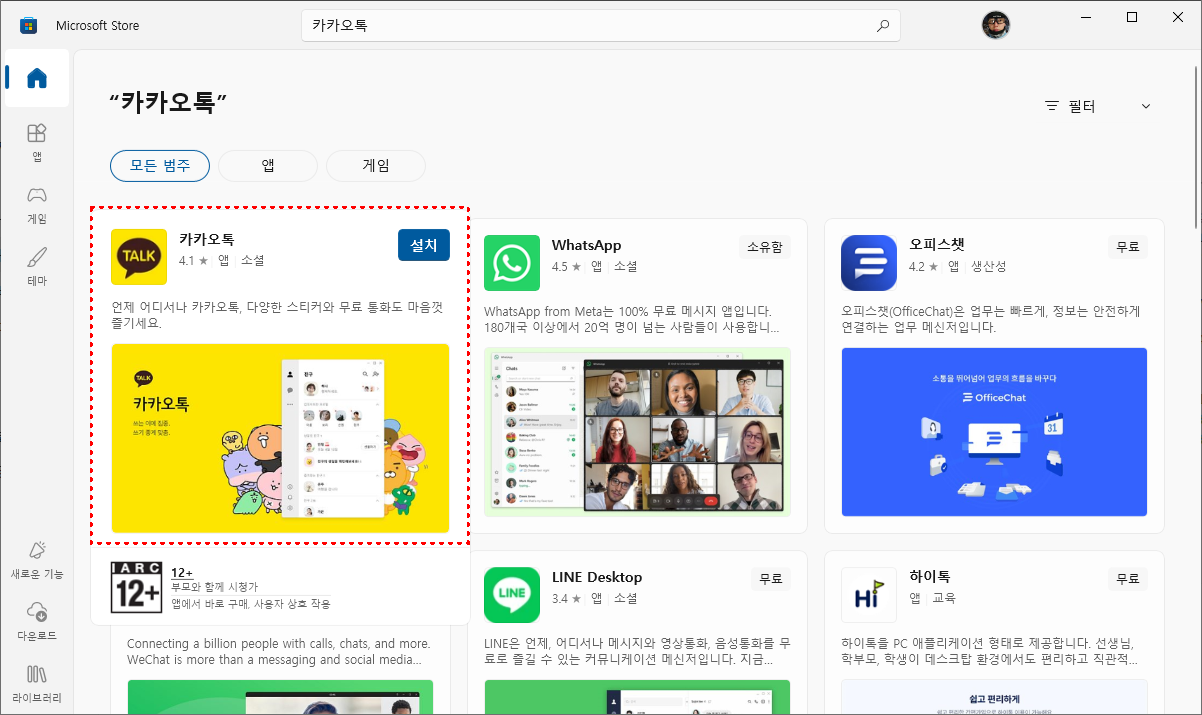Select the 게임 filter tab
This screenshot has width=1202, height=715.
click(x=376, y=166)
